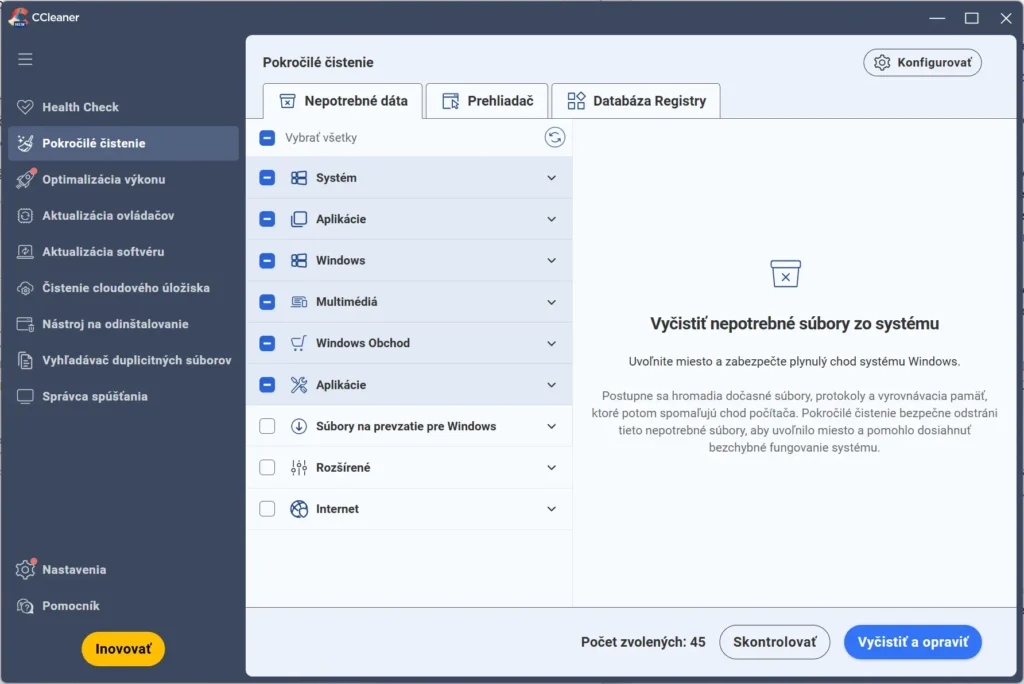Expand the Windows Obchod chevron
1024x684 pixels.
pyautogui.click(x=551, y=343)
